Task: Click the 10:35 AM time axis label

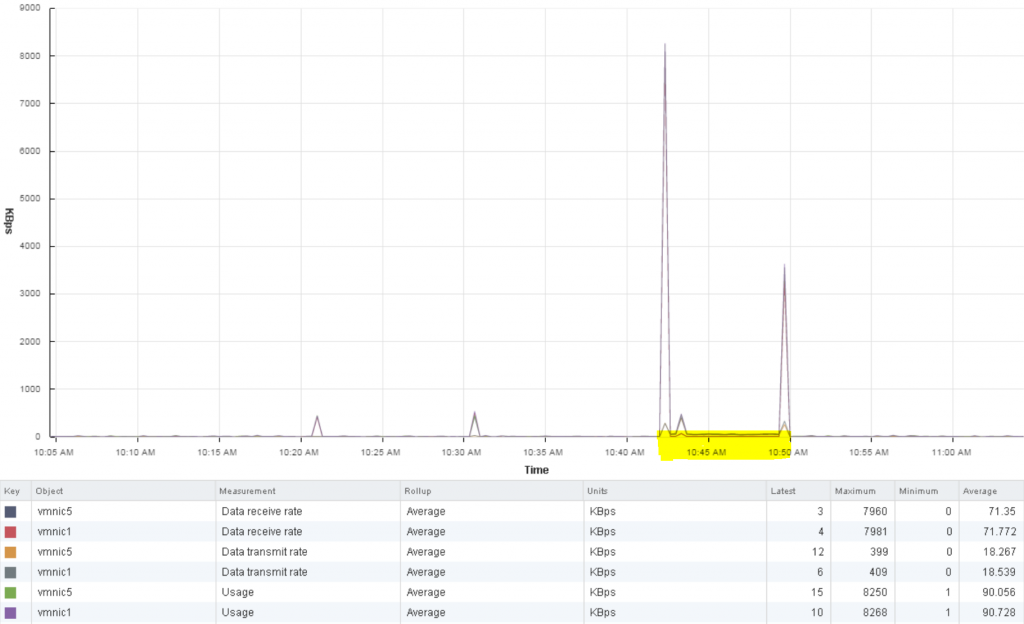Action: (543, 452)
